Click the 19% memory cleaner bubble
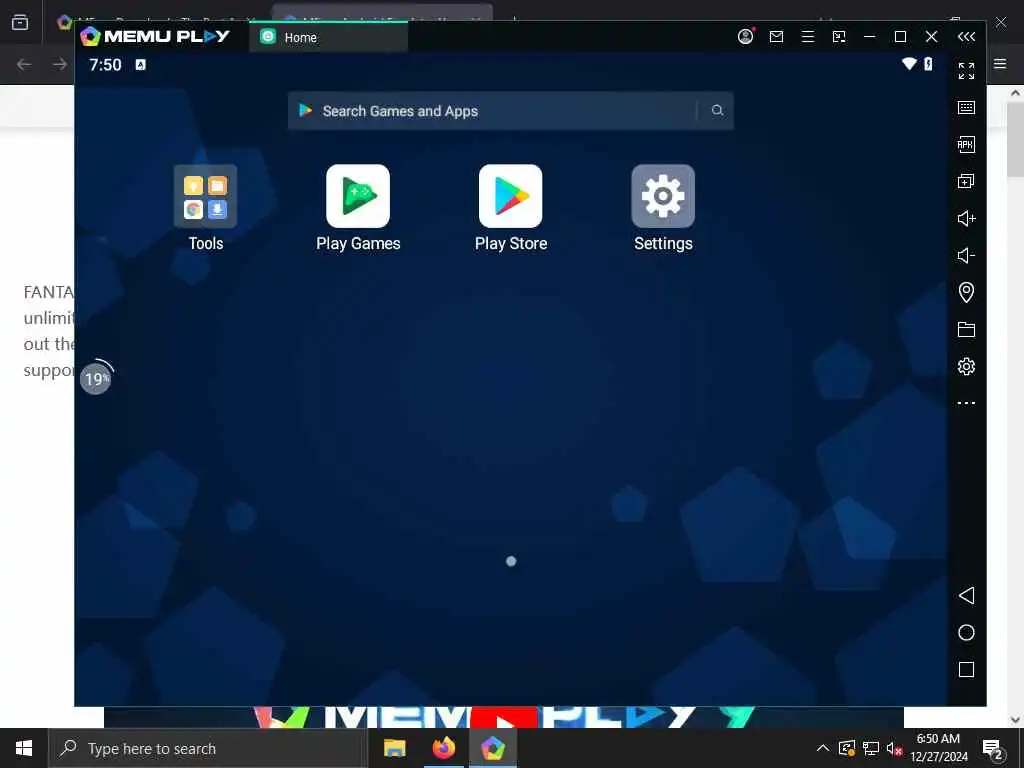Image resolution: width=1024 pixels, height=768 pixels. (x=96, y=378)
